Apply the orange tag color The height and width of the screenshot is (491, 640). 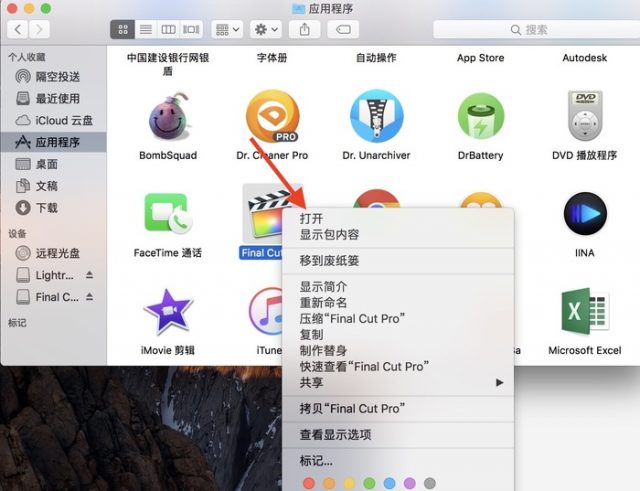click(329, 483)
